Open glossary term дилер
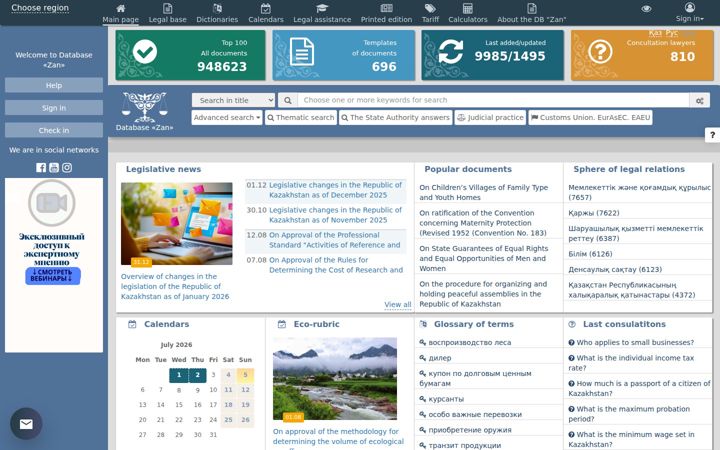This screenshot has height=450, width=720. [439, 358]
